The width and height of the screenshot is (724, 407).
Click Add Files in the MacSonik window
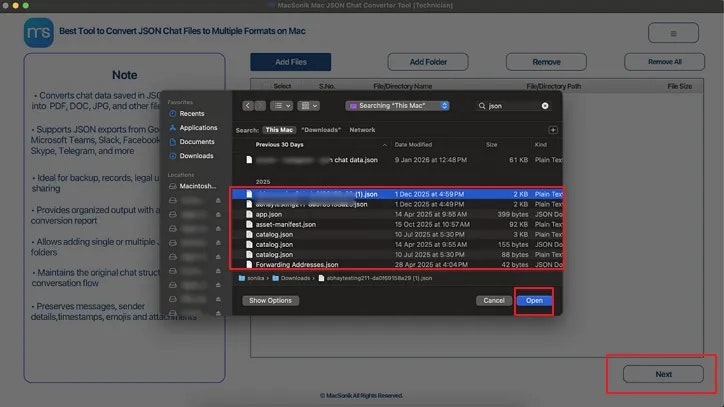coord(290,62)
